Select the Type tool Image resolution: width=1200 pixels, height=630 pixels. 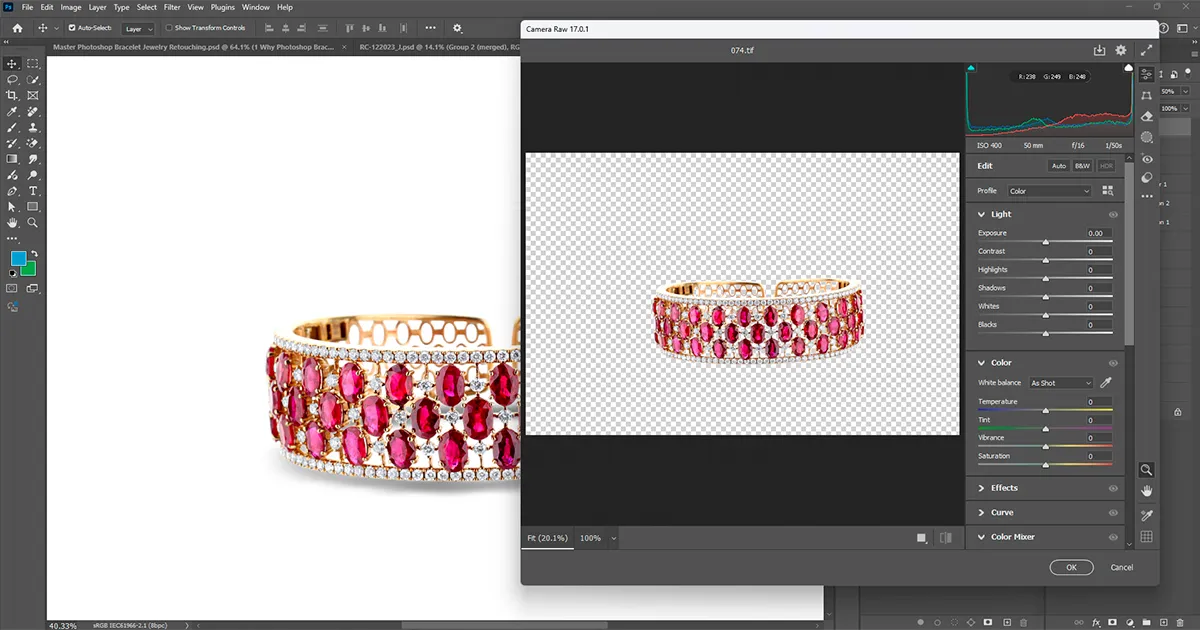pyautogui.click(x=32, y=191)
